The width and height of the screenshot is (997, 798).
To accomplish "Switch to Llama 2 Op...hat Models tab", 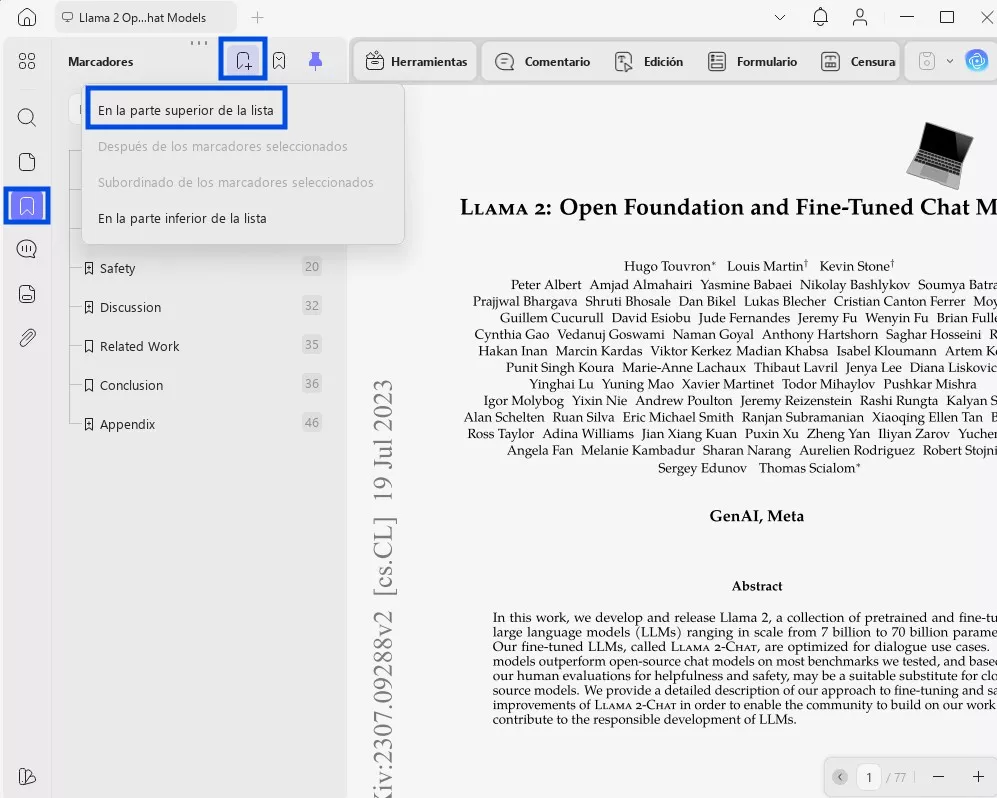I will pyautogui.click(x=146, y=17).
